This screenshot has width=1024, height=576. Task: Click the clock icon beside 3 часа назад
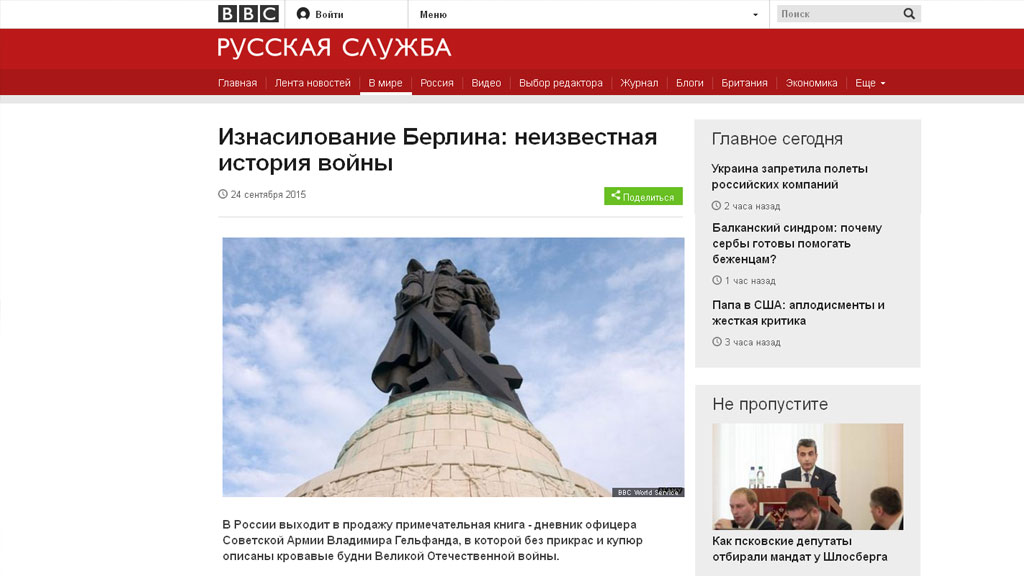coord(717,342)
